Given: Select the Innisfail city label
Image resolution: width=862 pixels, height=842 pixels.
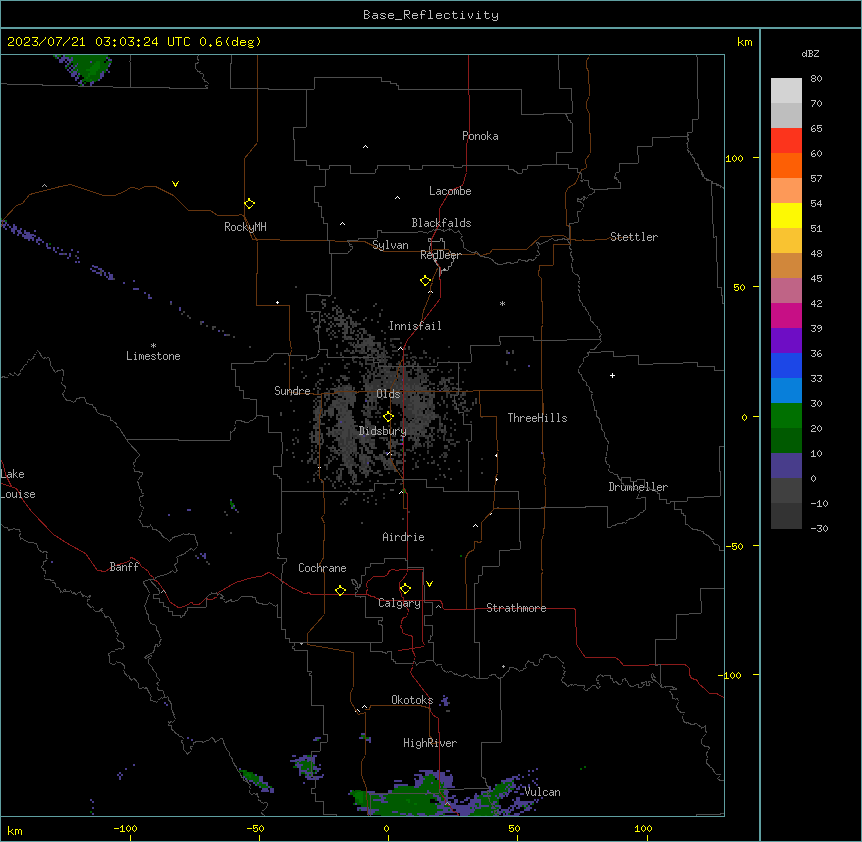Looking at the screenshot, I should click(415, 326).
